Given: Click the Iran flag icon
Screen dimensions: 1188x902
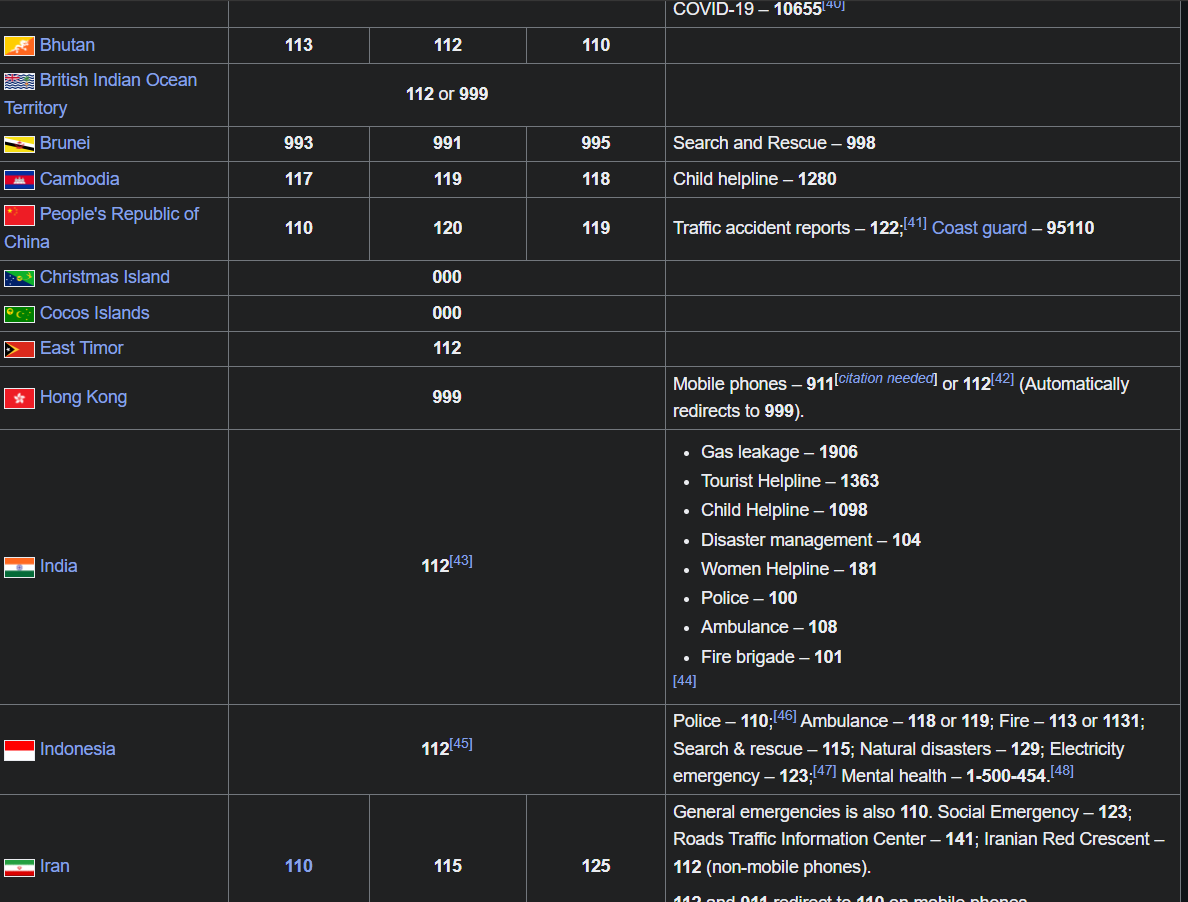Looking at the screenshot, I should pos(19,867).
